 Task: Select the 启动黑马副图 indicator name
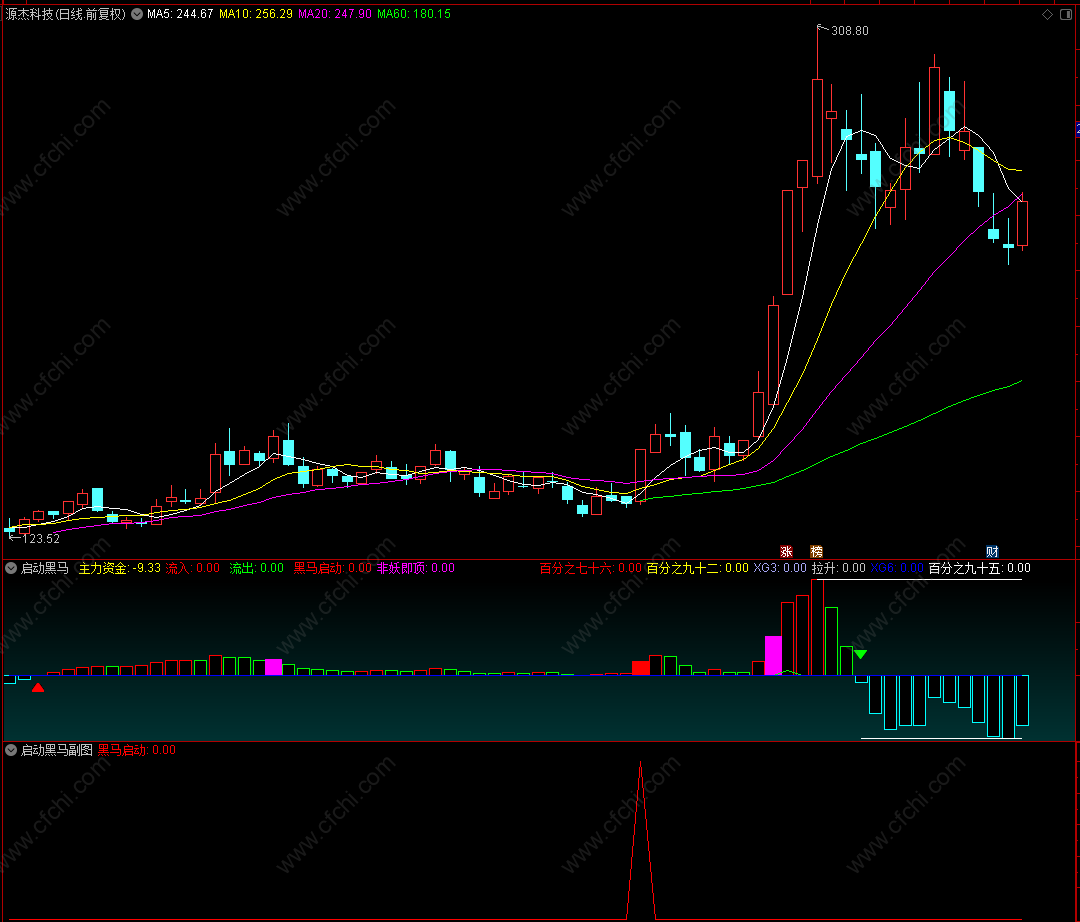point(56,750)
